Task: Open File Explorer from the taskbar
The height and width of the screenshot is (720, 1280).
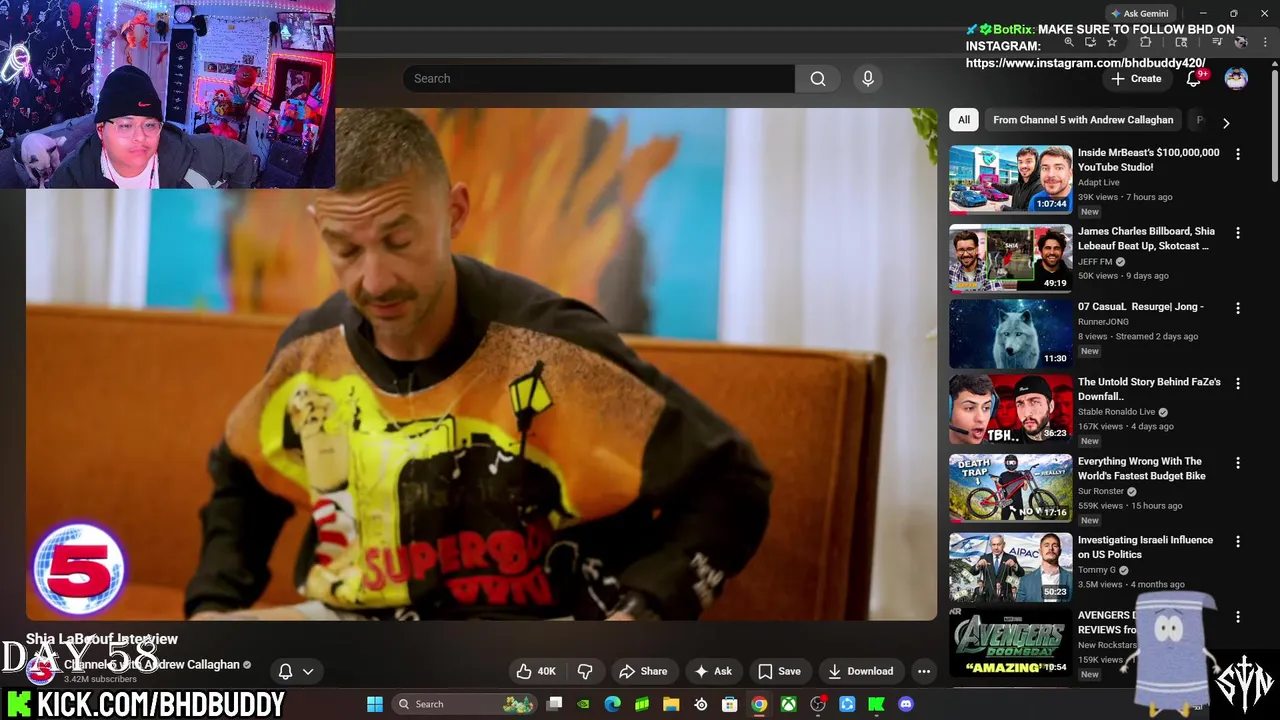Action: click(x=671, y=704)
